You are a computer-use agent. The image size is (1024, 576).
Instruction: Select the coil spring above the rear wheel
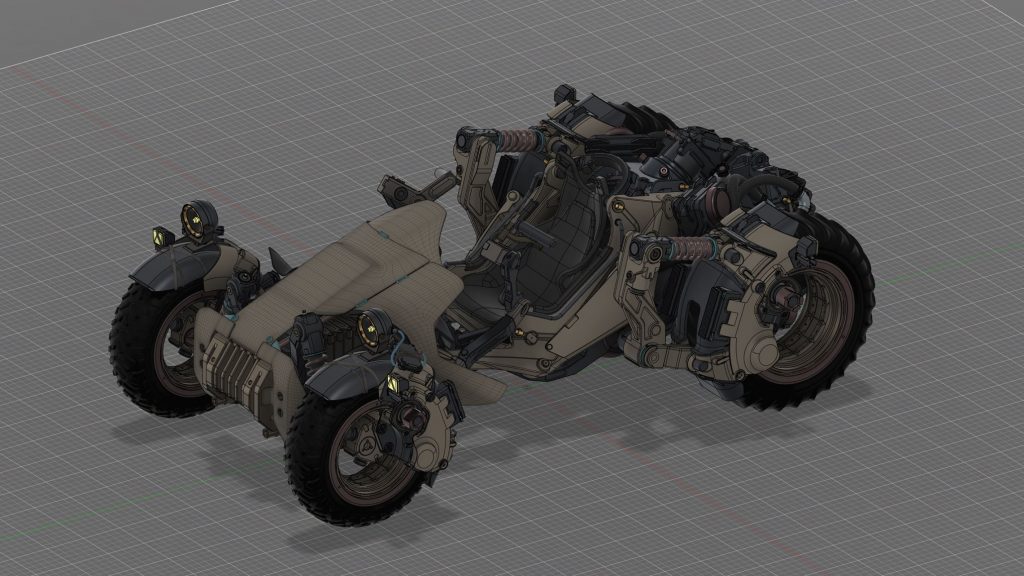[x=694, y=249]
